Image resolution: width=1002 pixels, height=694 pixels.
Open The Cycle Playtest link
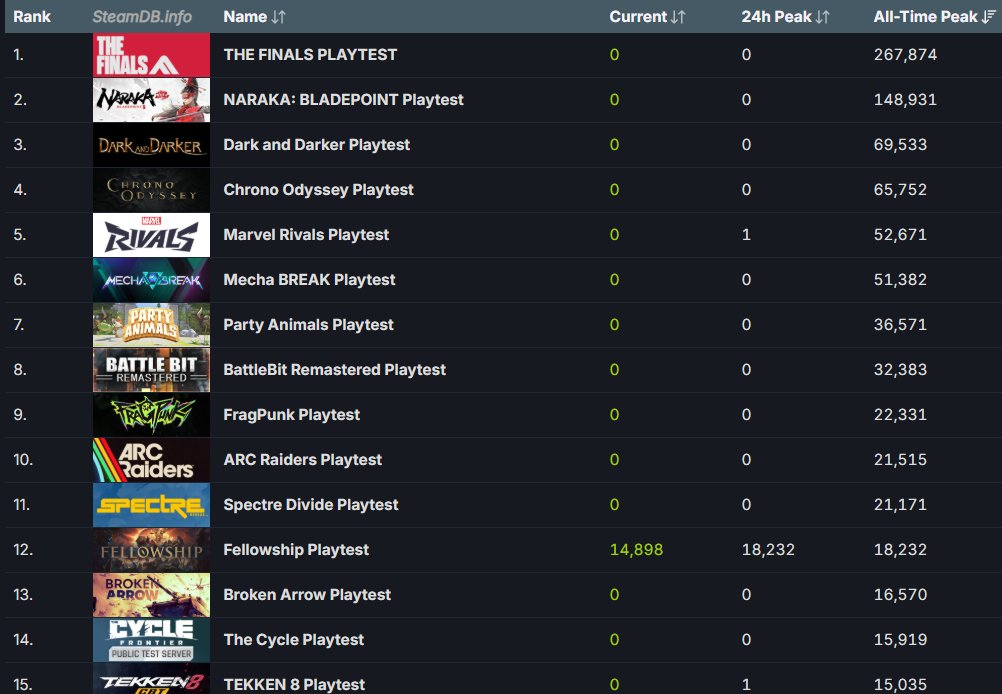(x=293, y=640)
